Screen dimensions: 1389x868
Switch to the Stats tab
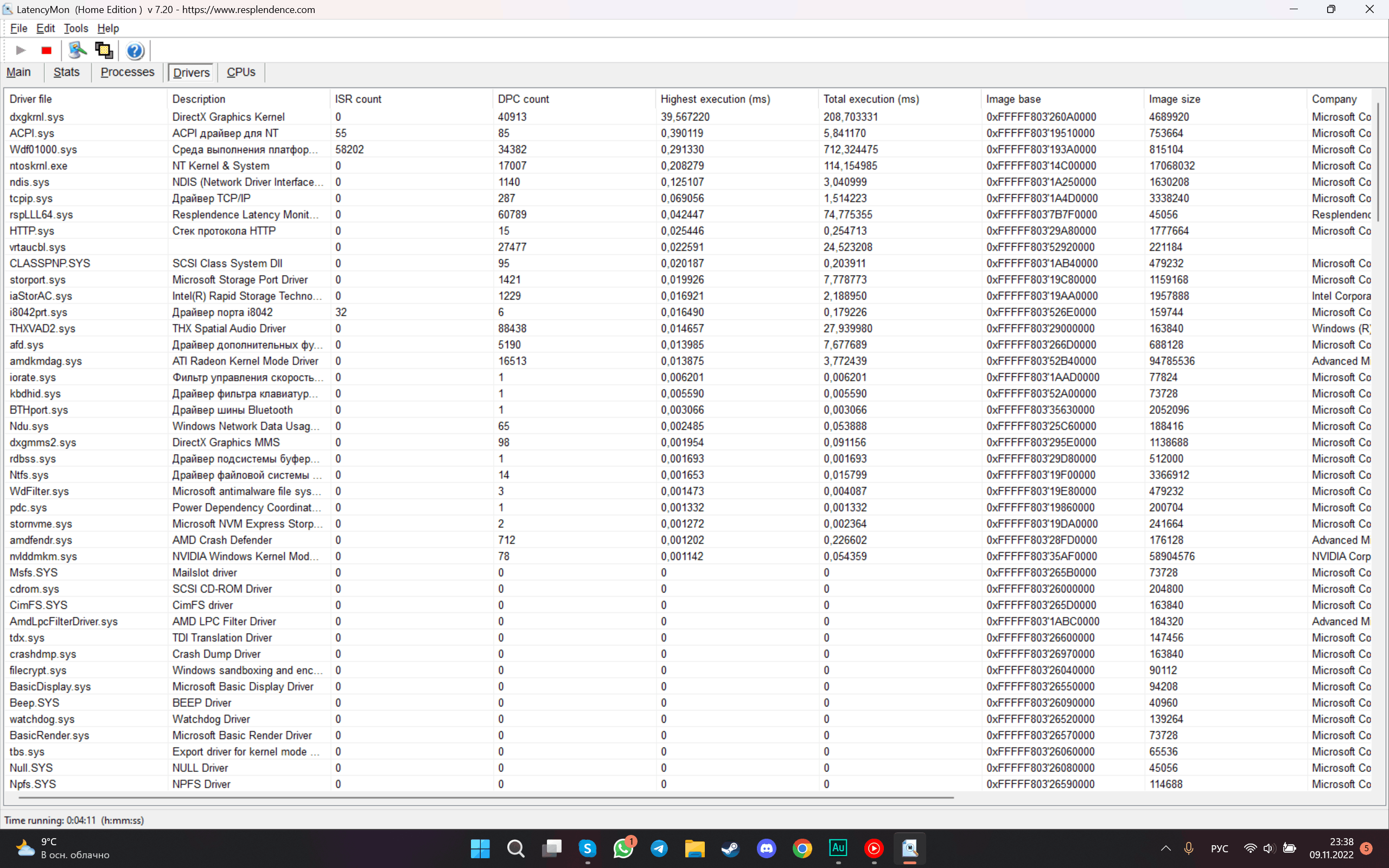(67, 72)
